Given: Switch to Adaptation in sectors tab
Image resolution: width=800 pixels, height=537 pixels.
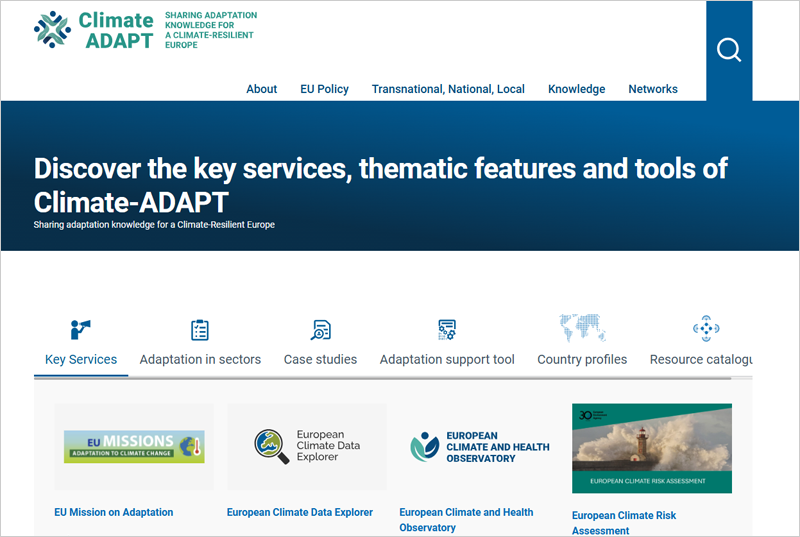Looking at the screenshot, I should pyautogui.click(x=200, y=360).
